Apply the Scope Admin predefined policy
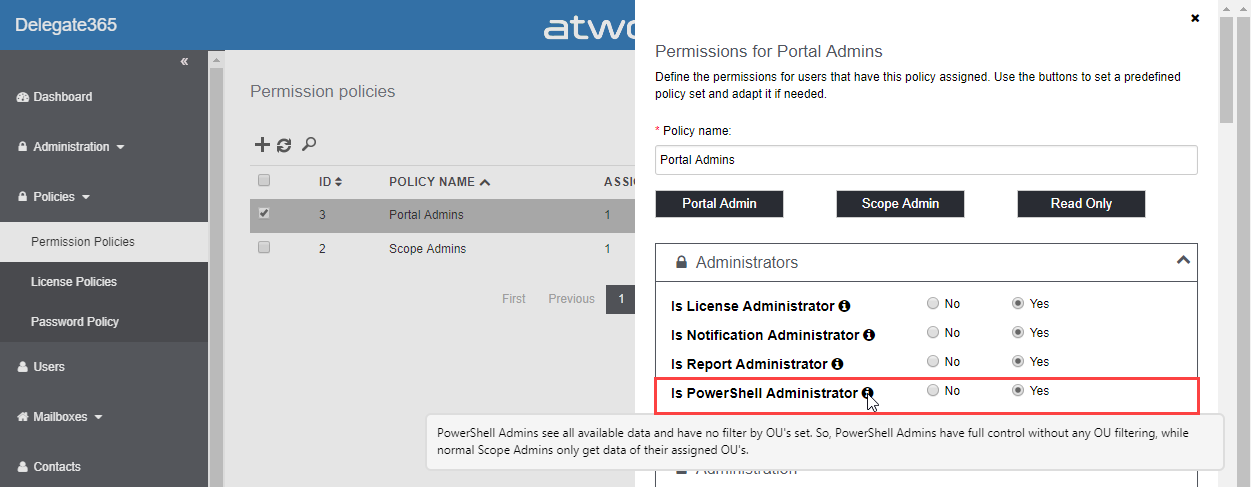This screenshot has width=1251, height=487. [x=900, y=204]
